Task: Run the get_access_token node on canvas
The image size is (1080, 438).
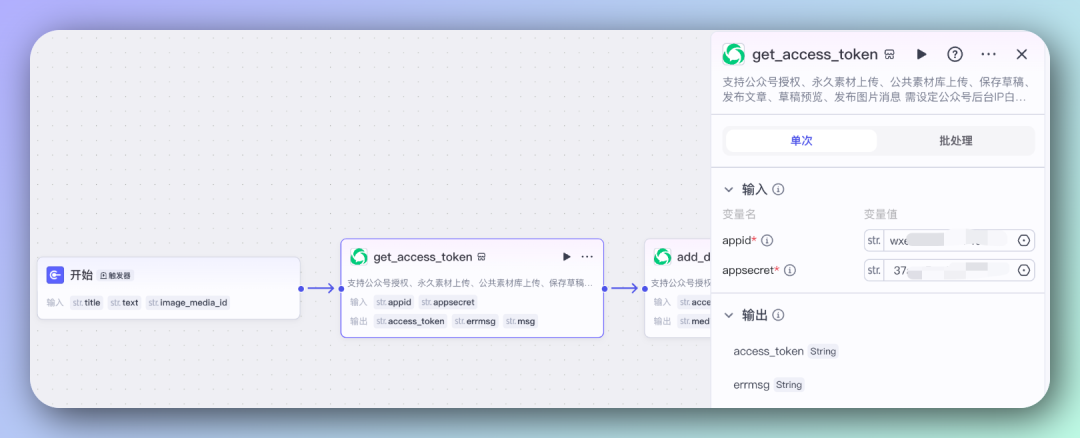Action: pyautogui.click(x=566, y=257)
